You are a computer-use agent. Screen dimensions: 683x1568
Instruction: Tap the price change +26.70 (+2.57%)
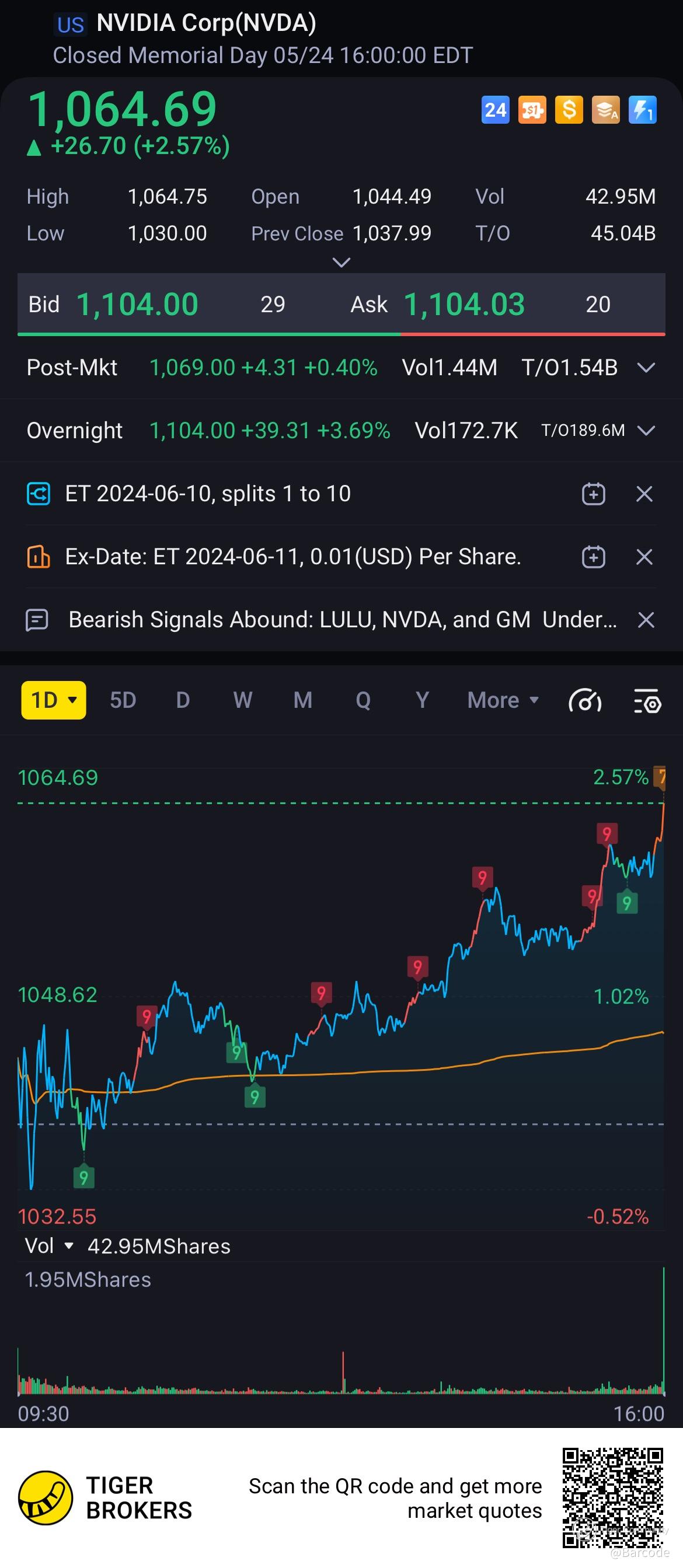click(x=128, y=146)
